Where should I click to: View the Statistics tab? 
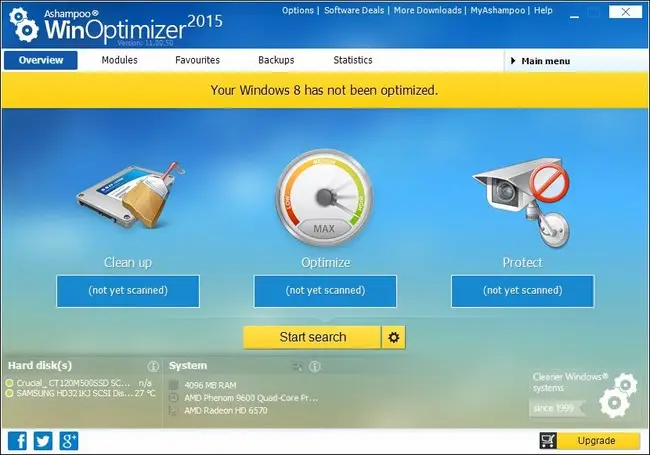point(353,60)
